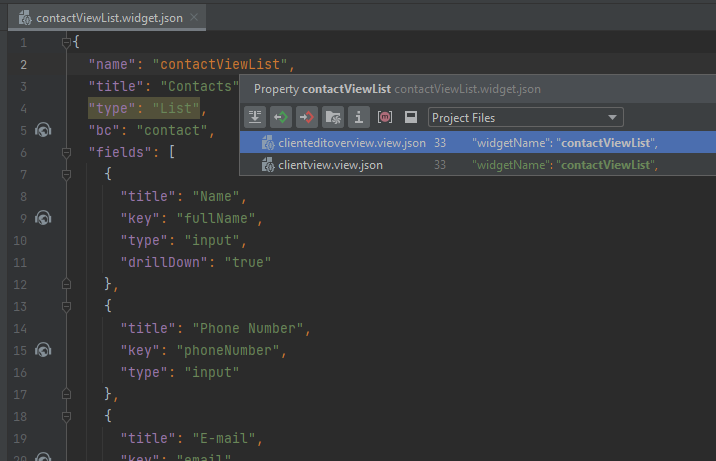Click the "Contacts" title value on line 3

(x=200, y=86)
